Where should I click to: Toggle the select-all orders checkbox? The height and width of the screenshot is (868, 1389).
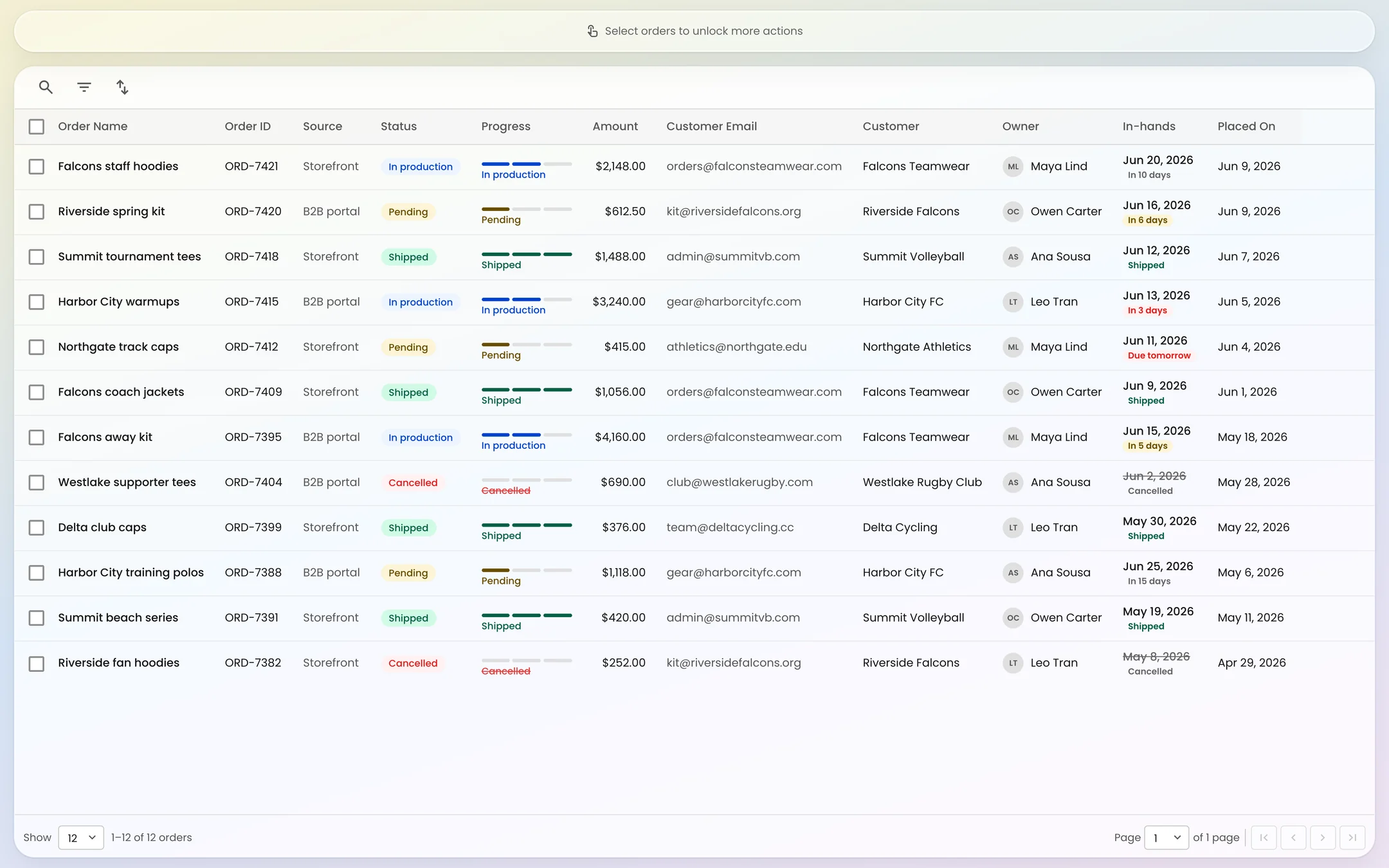[x=37, y=127]
